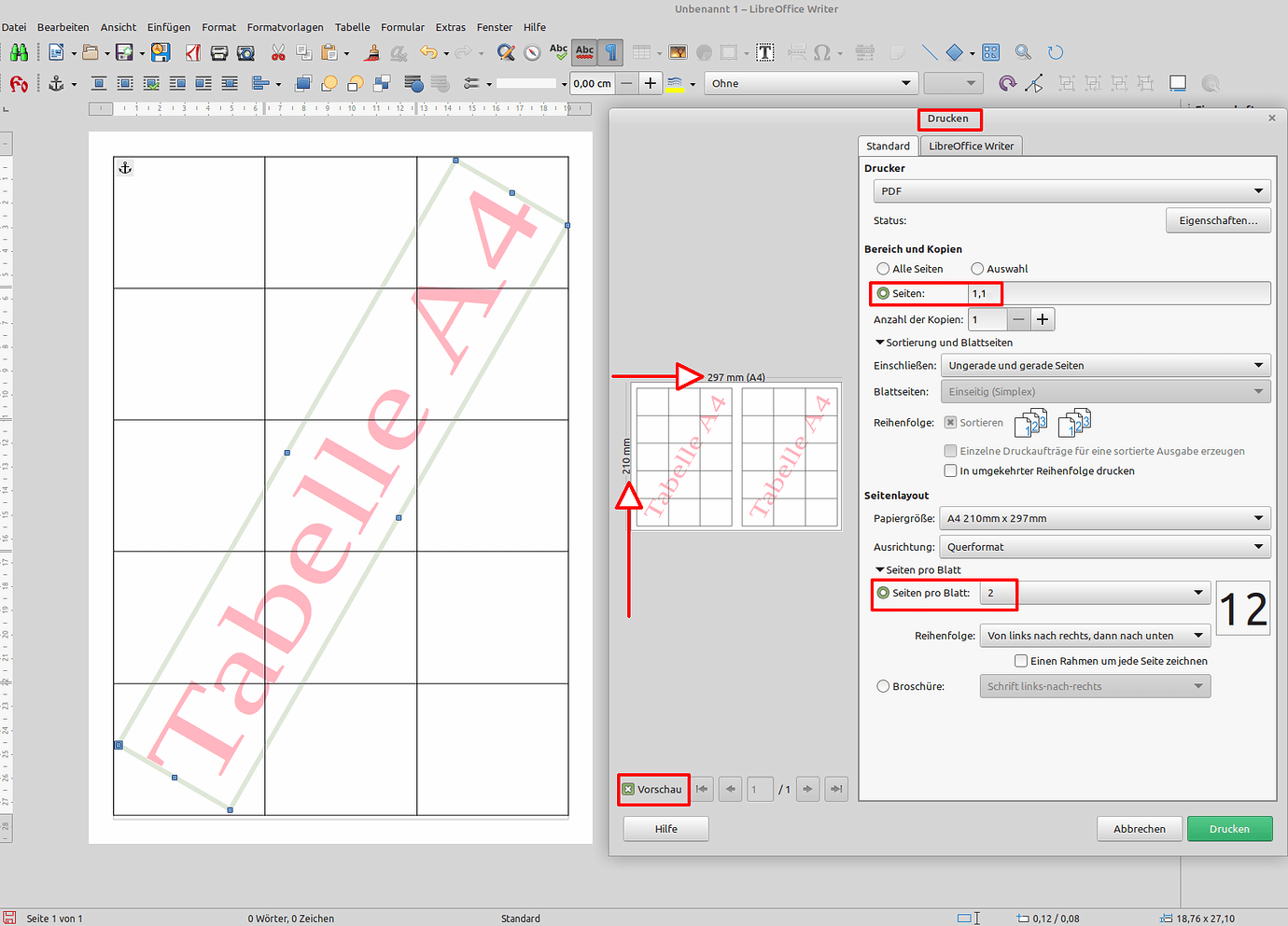The height and width of the screenshot is (926, 1288).
Task: Click the Basic Shapes diamond icon
Action: coord(954,52)
